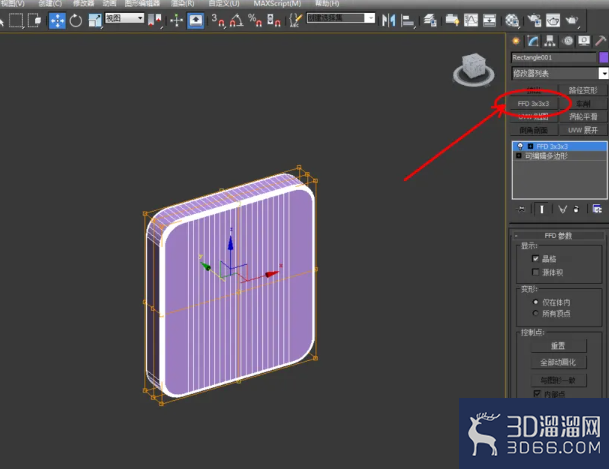Toggle the 内部点 checkbox
609x469 pixels.
click(537, 394)
